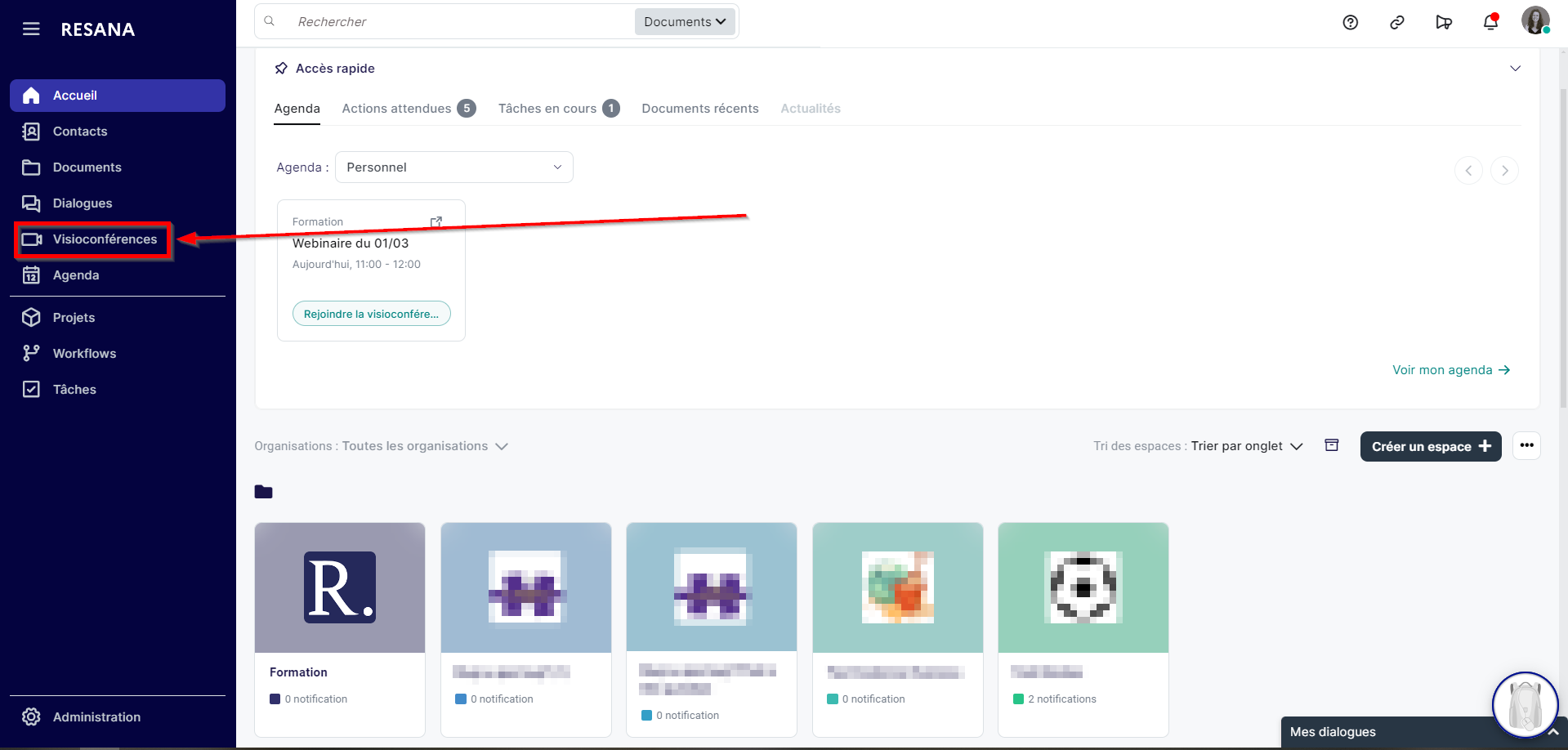This screenshot has width=1568, height=750.
Task: Open Webinaire event external link icon
Action: (x=436, y=222)
